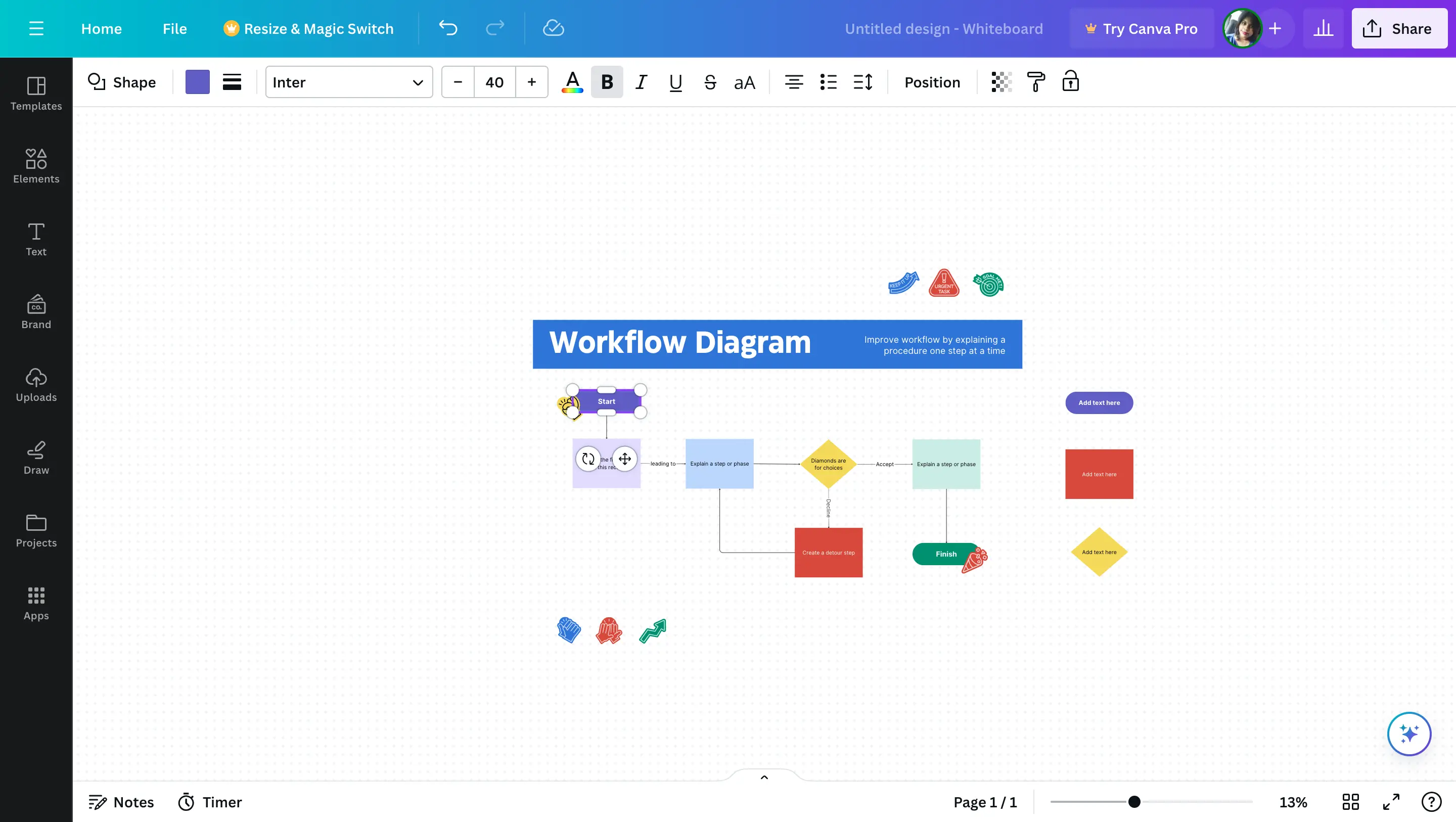The image size is (1456, 822).
Task: Expand the pages drawer chevron
Action: click(x=764, y=777)
